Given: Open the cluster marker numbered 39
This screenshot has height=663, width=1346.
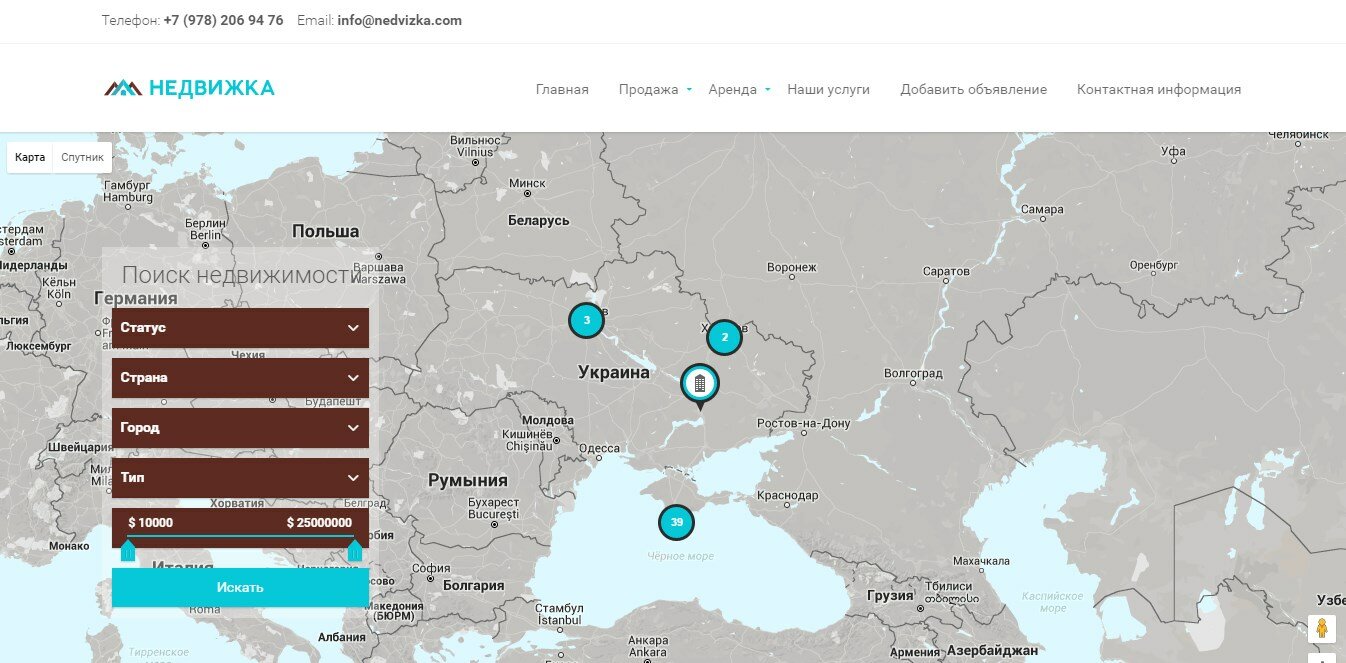Looking at the screenshot, I should [677, 522].
